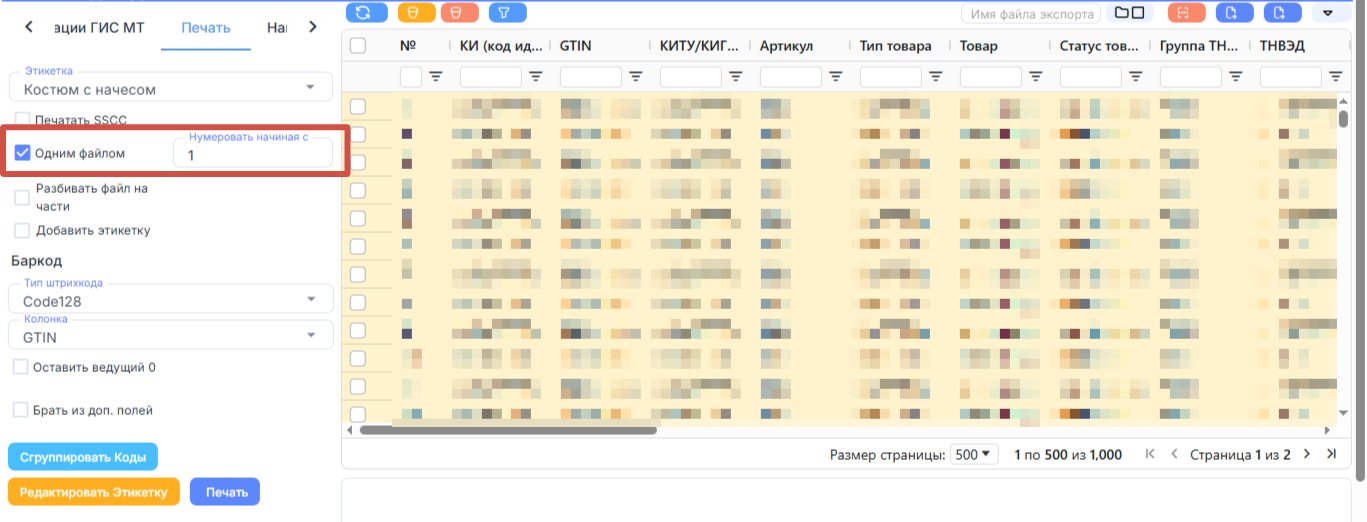Switch to the Печать tab

206,27
